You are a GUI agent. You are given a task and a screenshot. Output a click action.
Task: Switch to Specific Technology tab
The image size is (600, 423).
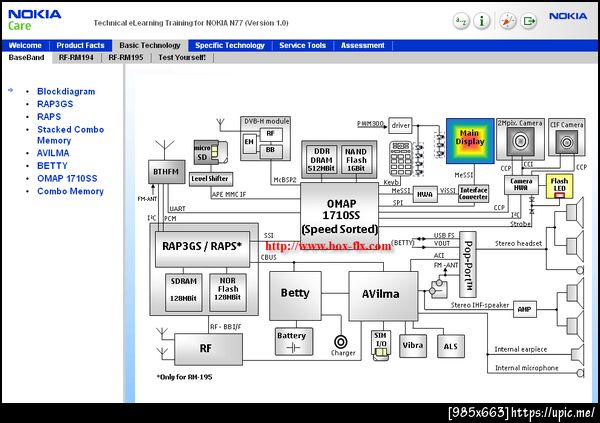click(x=230, y=46)
